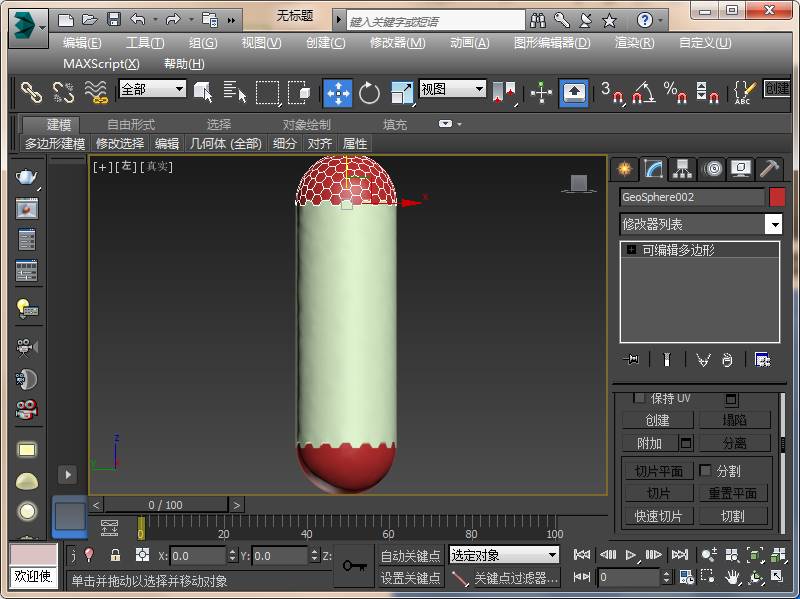800x599 pixels.
Task: Select the Select Object tool
Action: pyautogui.click(x=203, y=92)
